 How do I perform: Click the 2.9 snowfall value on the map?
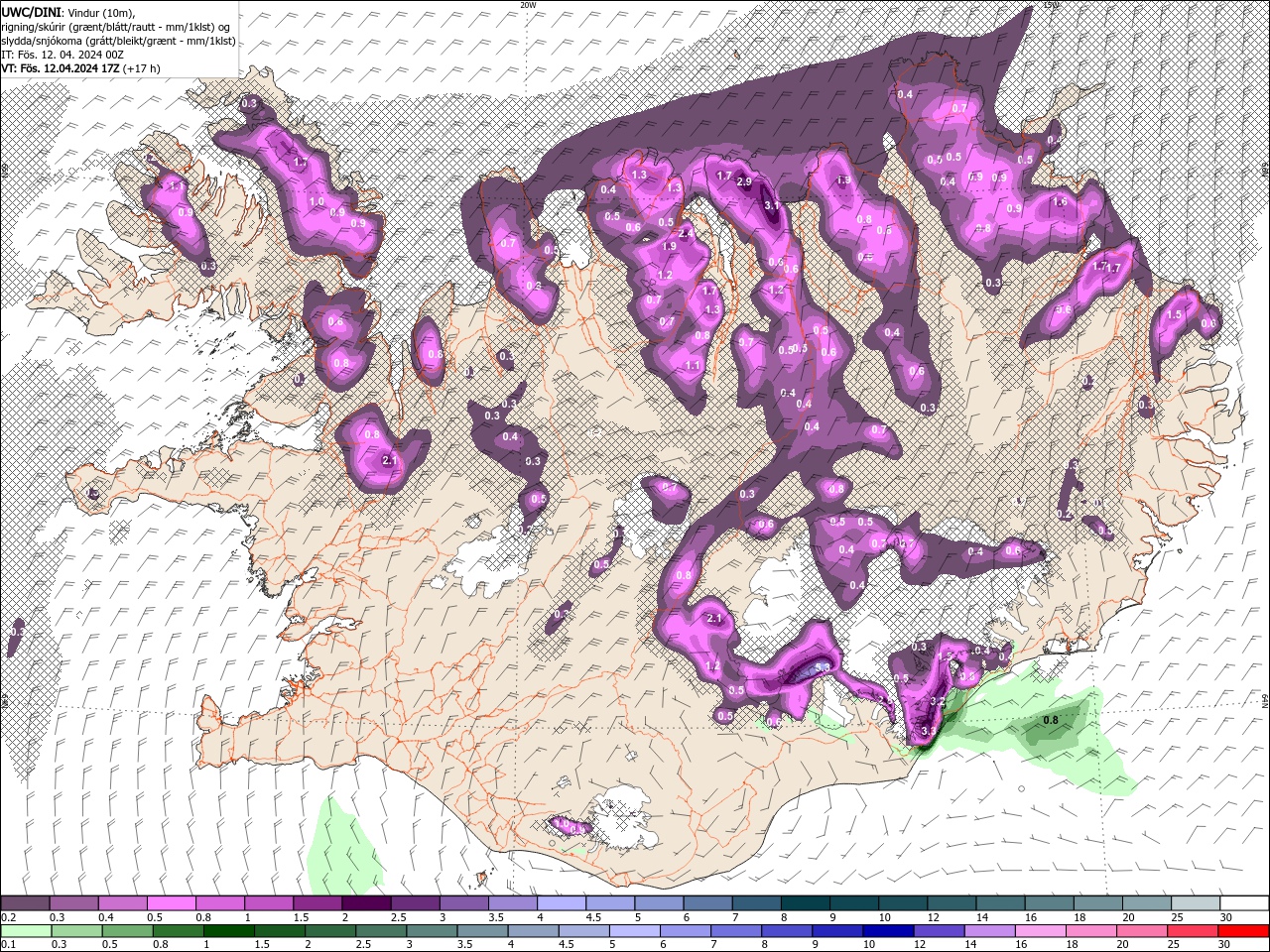[744, 182]
